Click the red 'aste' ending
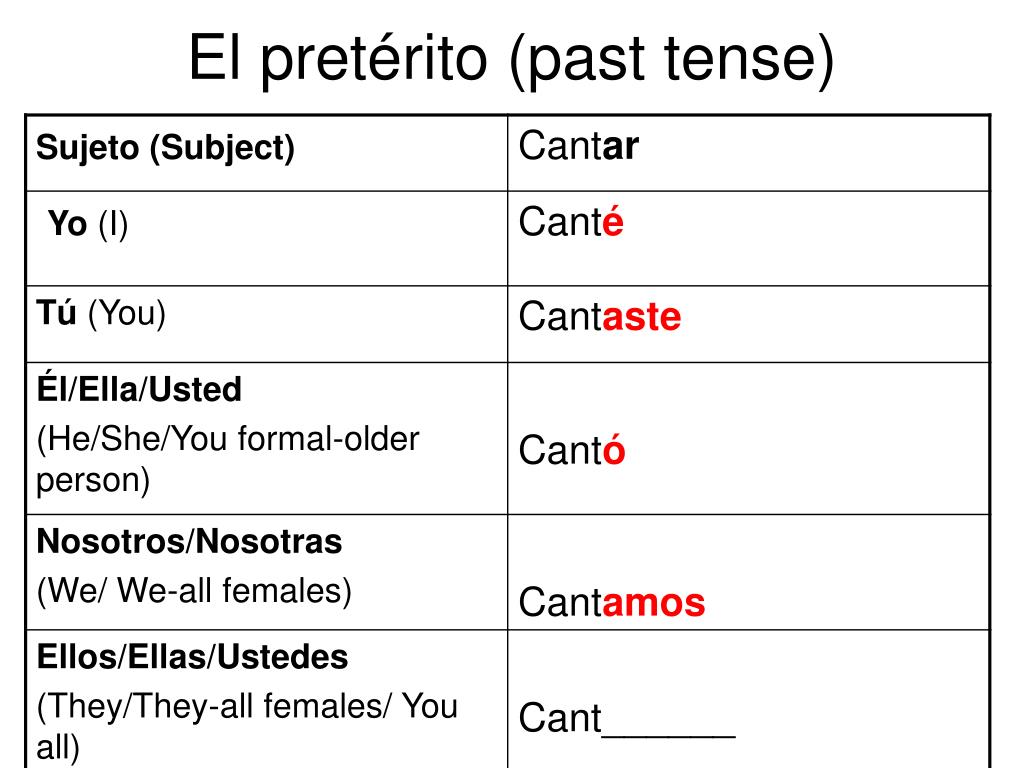 coord(641,317)
